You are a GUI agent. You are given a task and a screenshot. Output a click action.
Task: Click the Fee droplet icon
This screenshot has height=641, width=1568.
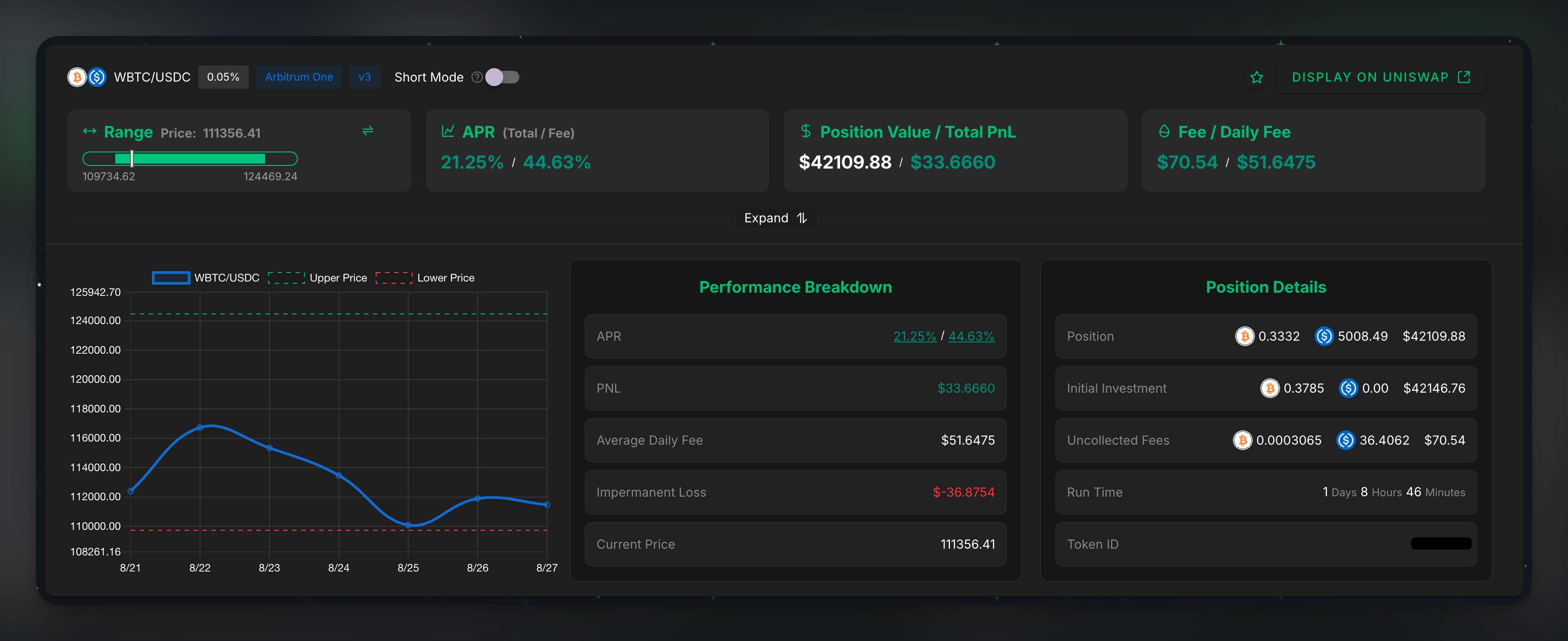(1164, 131)
